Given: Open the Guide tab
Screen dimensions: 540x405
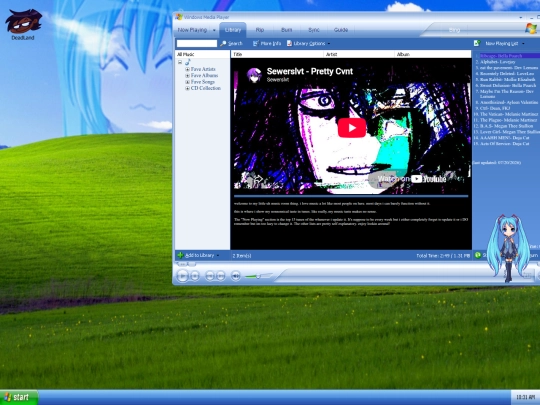Looking at the screenshot, I should [341, 30].
